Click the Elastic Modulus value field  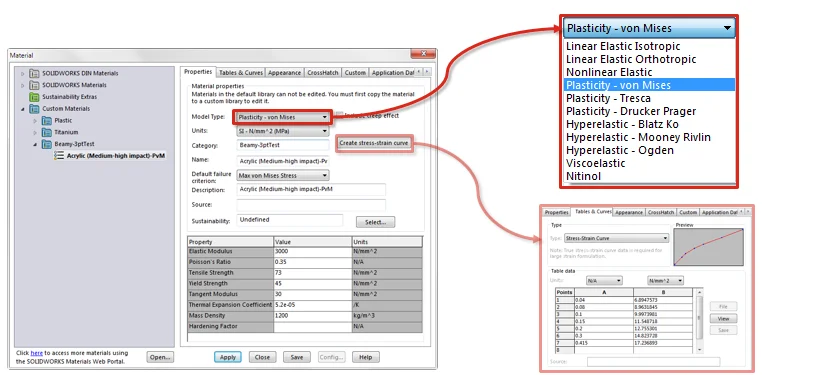312,251
